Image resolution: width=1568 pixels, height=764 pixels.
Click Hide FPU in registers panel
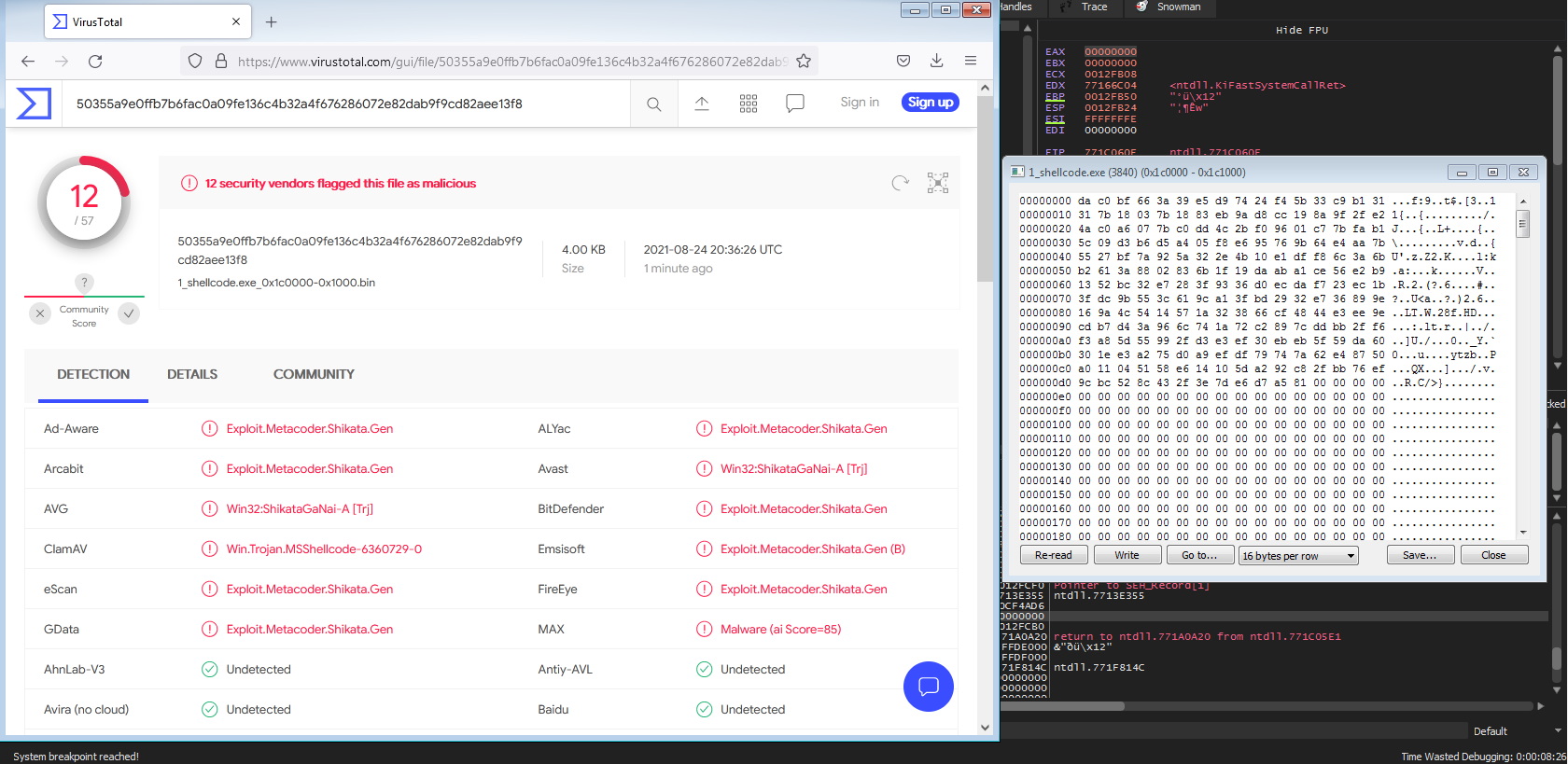pyautogui.click(x=1301, y=30)
